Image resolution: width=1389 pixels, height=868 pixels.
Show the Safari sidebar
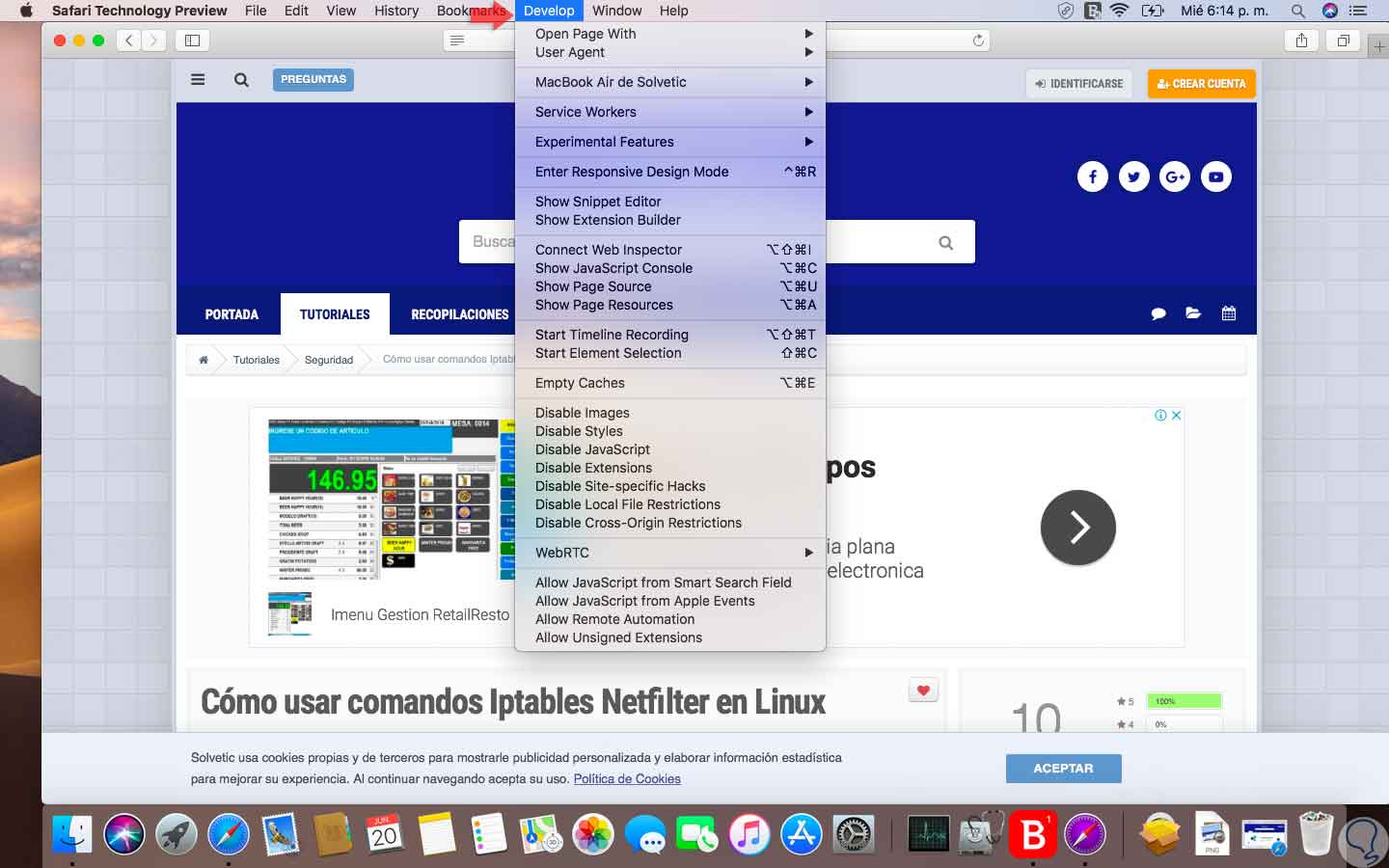192,41
